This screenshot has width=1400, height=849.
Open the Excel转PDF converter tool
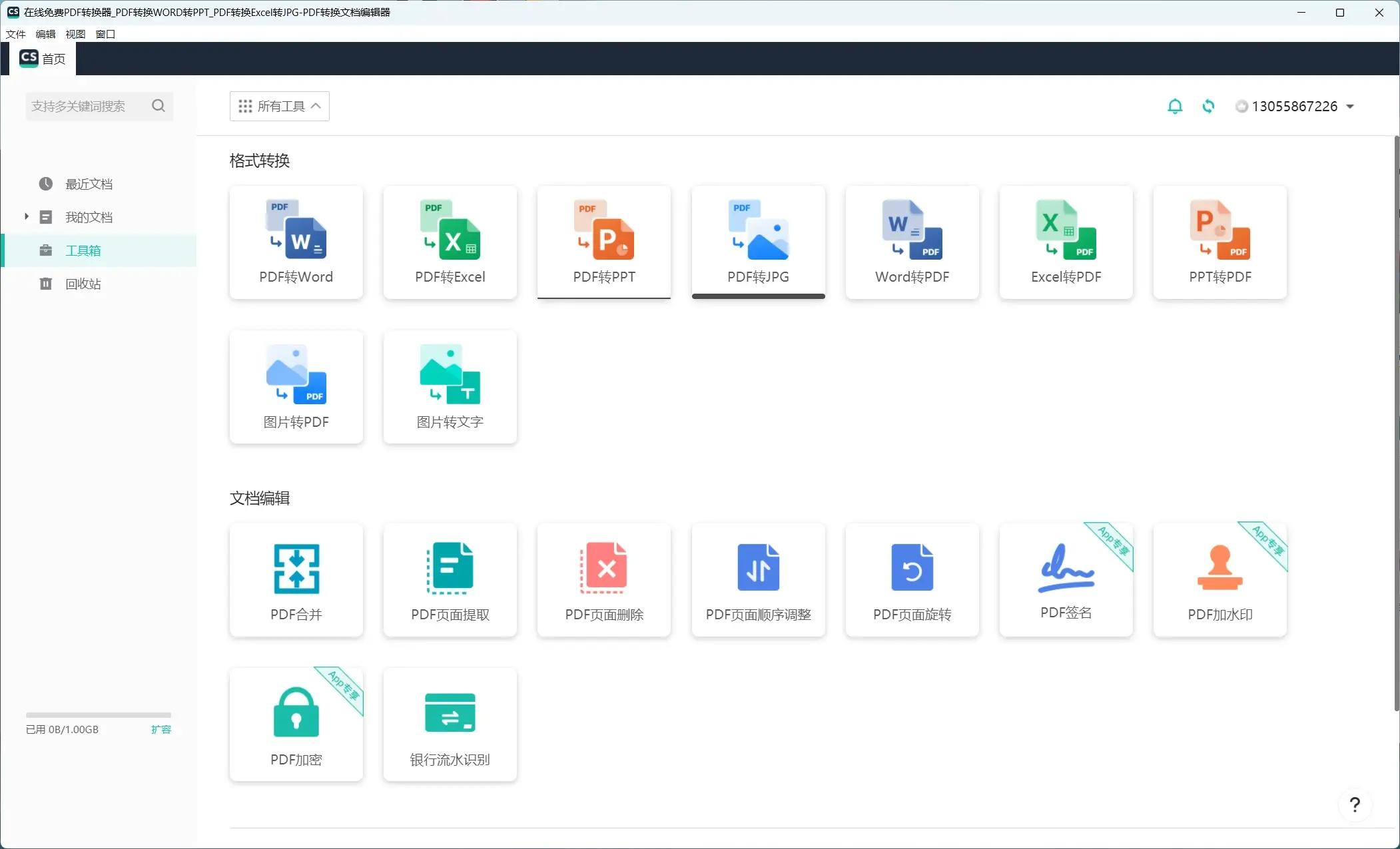coord(1066,242)
